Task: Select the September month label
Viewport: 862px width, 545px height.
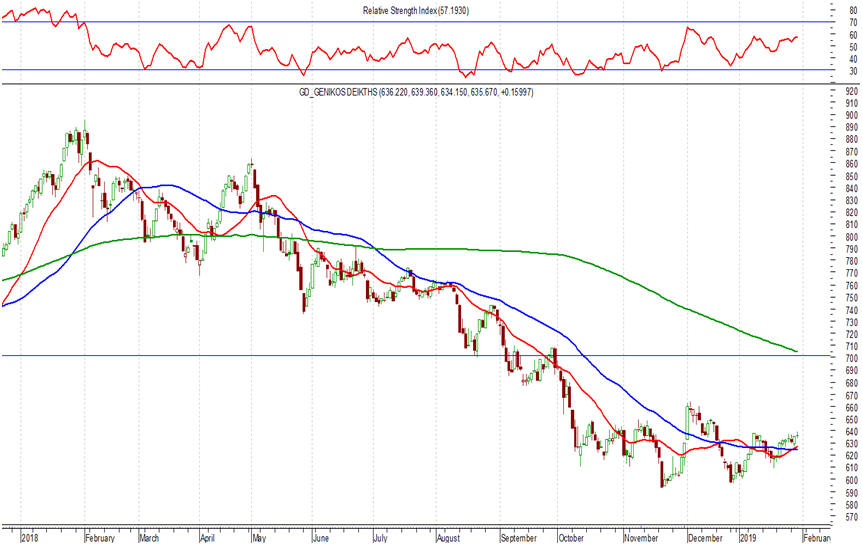Action: tap(518, 538)
